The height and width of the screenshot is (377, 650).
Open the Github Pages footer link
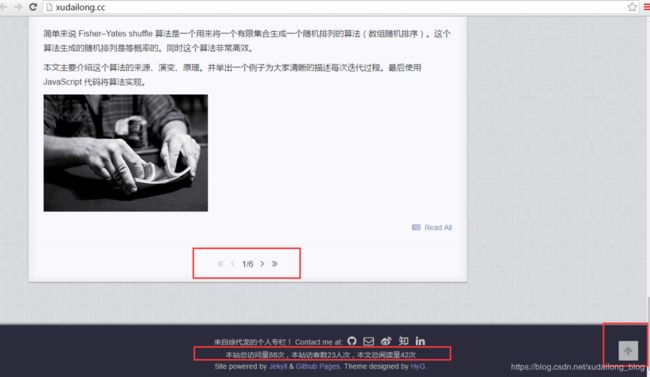(x=318, y=367)
